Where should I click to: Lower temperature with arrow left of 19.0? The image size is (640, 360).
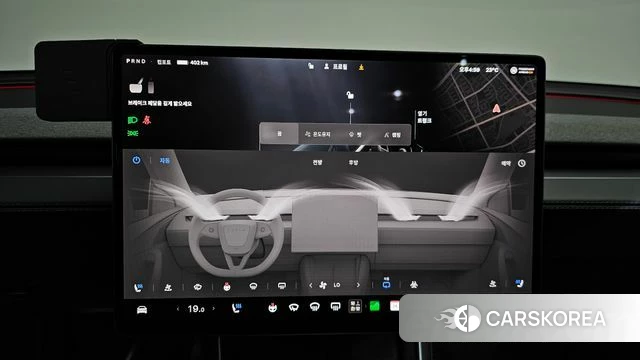(178, 309)
